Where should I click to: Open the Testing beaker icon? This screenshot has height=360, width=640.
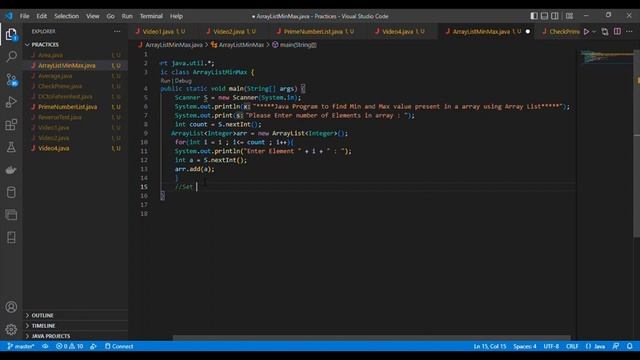11,147
